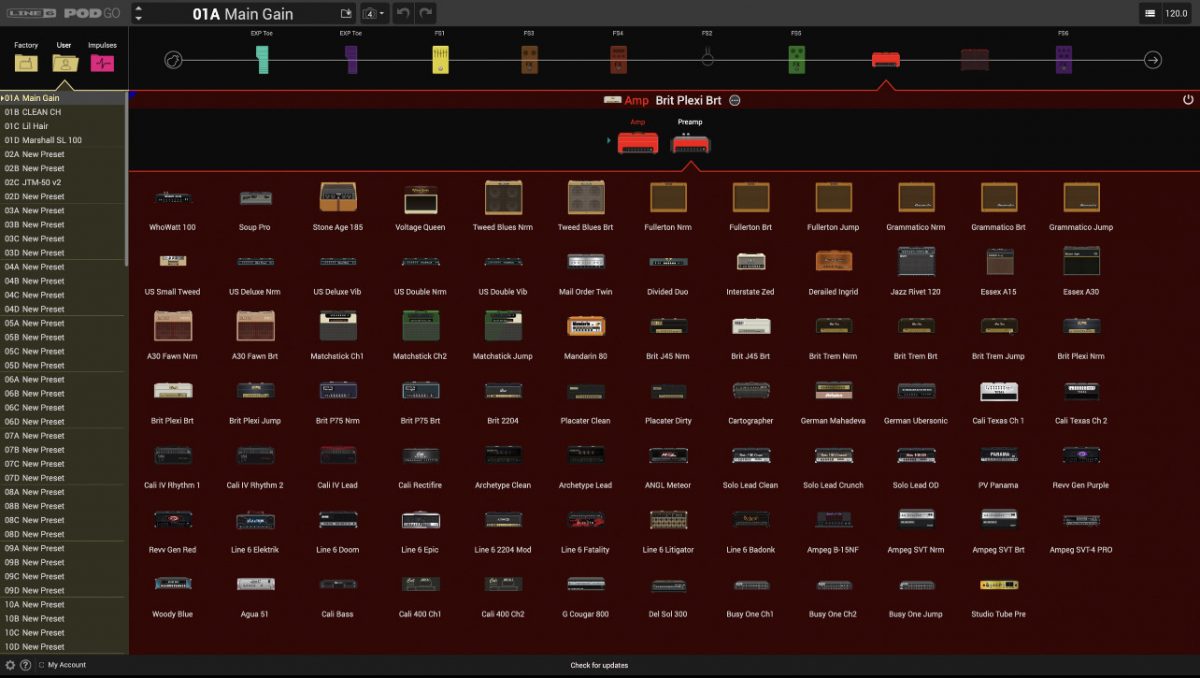Click the red amp block in signal chain

click(x=885, y=60)
